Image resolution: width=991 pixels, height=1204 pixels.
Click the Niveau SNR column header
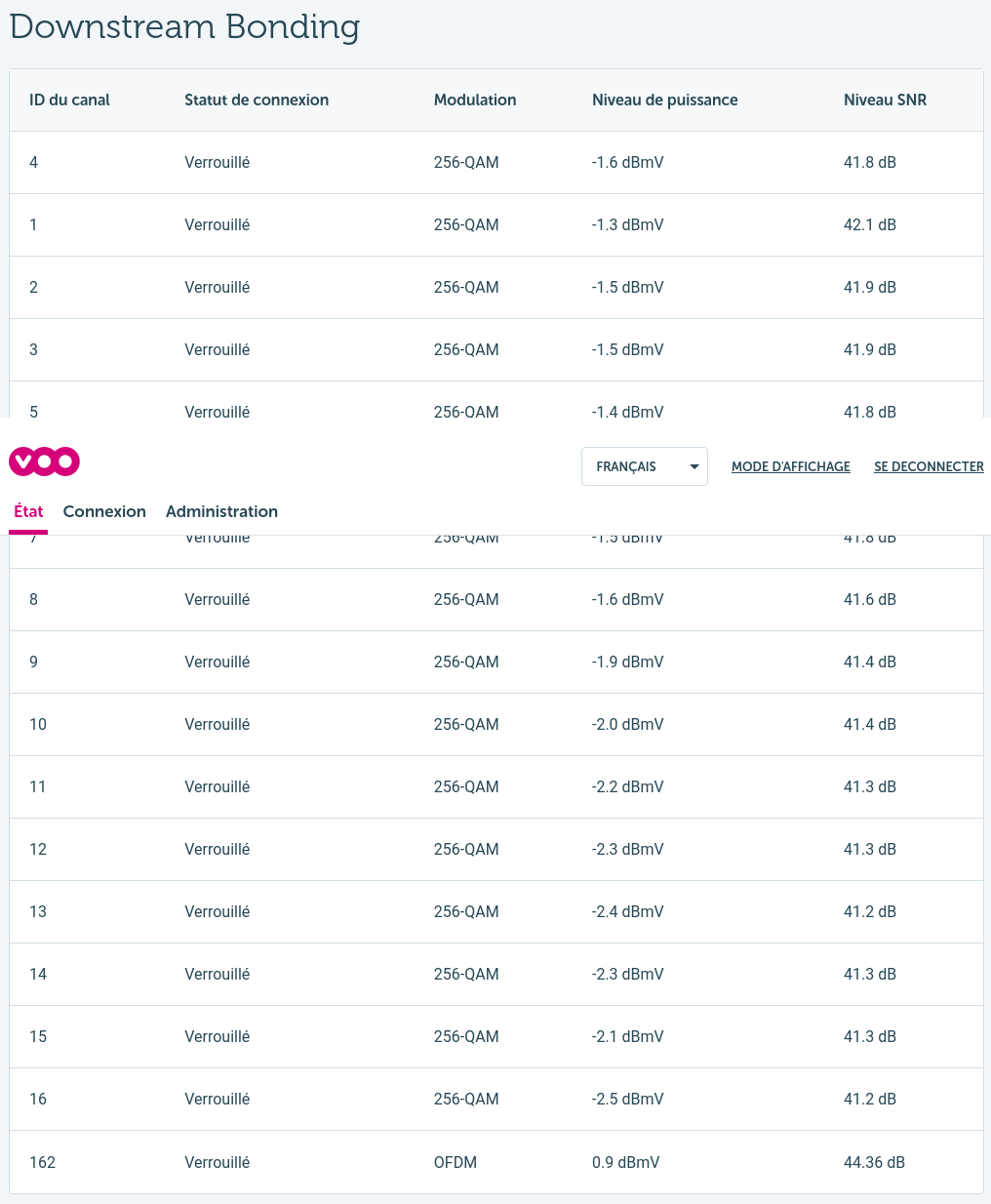pyautogui.click(x=885, y=100)
